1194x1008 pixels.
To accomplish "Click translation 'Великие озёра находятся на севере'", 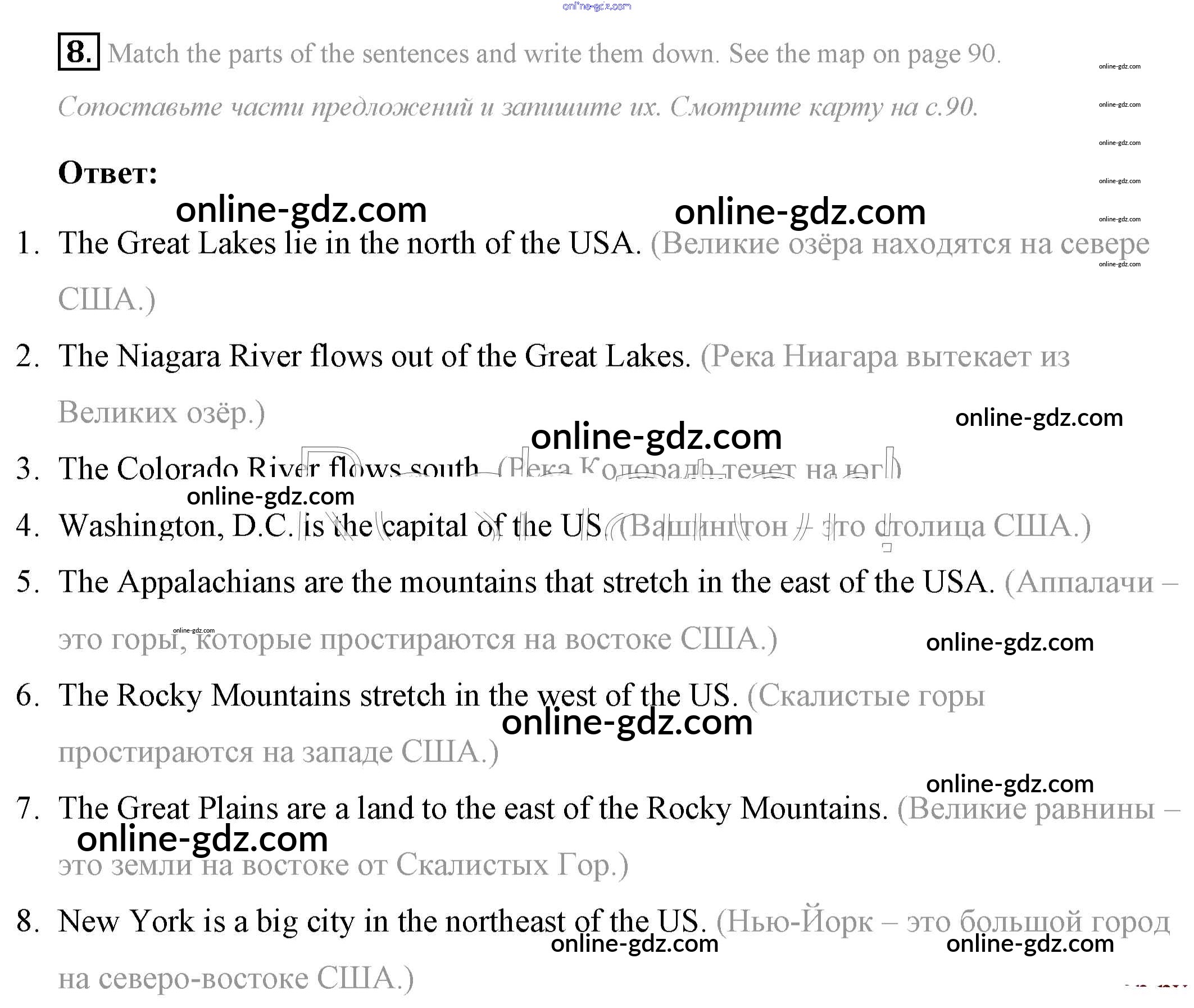I will coord(900,244).
